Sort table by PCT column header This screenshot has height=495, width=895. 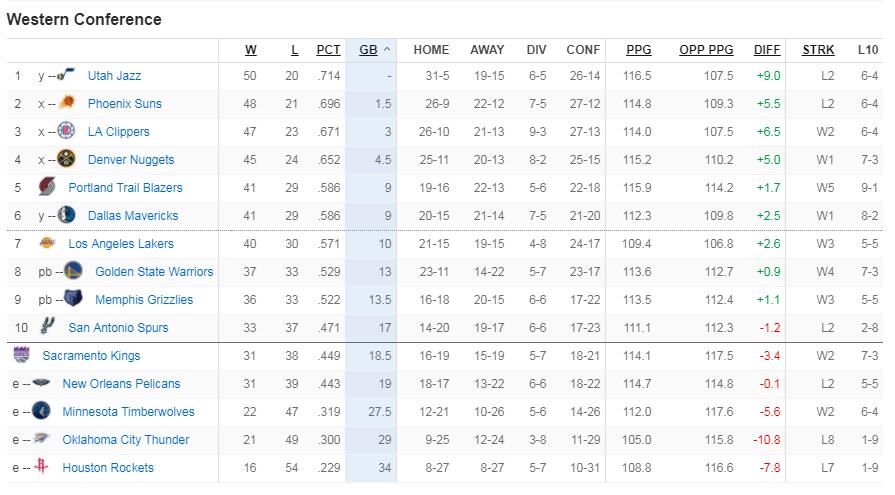(x=328, y=50)
